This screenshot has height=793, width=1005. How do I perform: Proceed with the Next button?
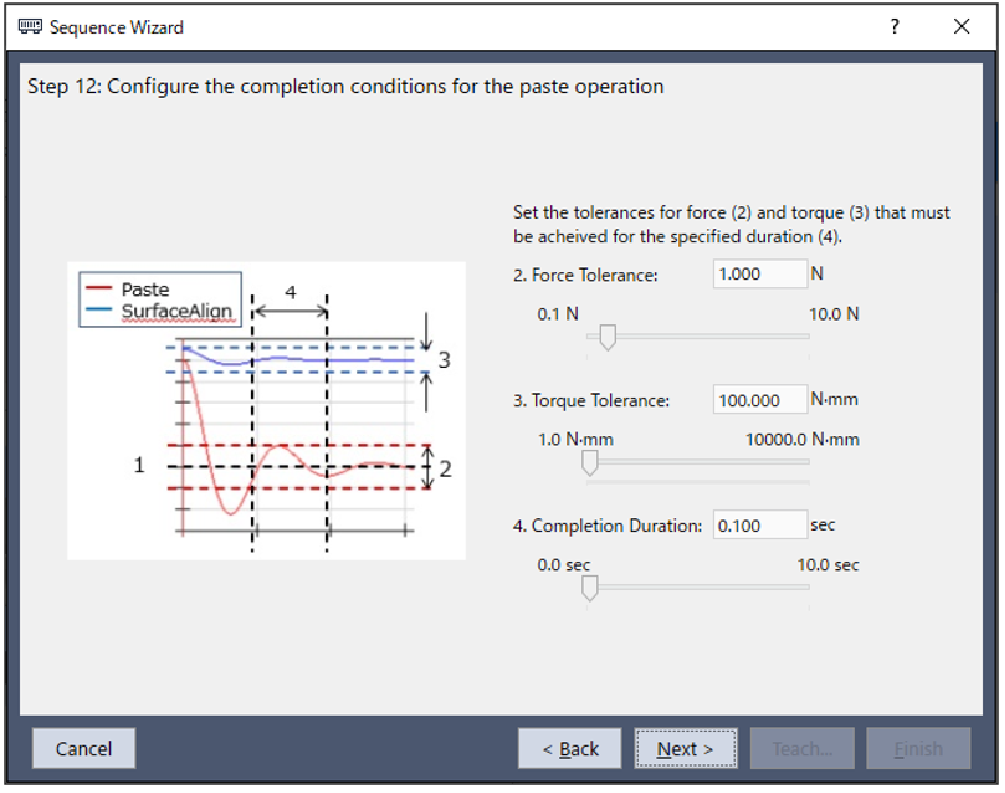click(685, 748)
